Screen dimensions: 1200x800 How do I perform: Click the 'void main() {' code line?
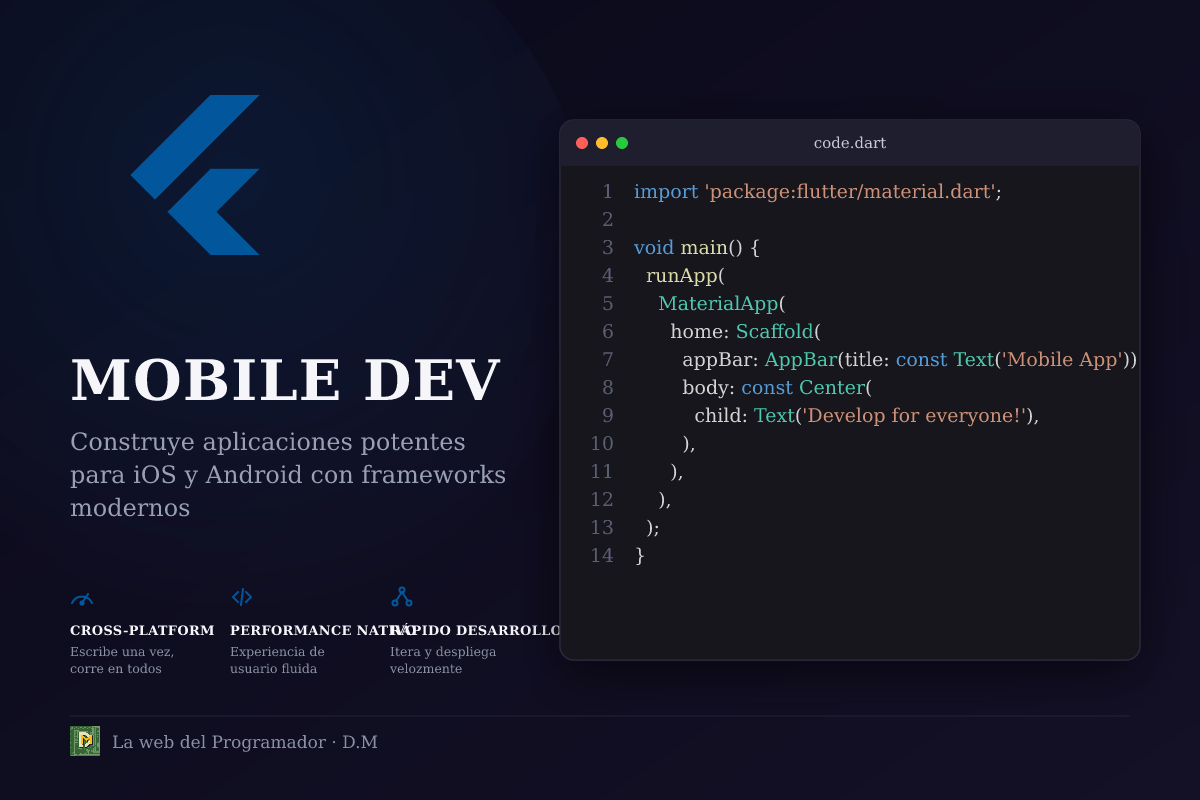pos(697,248)
